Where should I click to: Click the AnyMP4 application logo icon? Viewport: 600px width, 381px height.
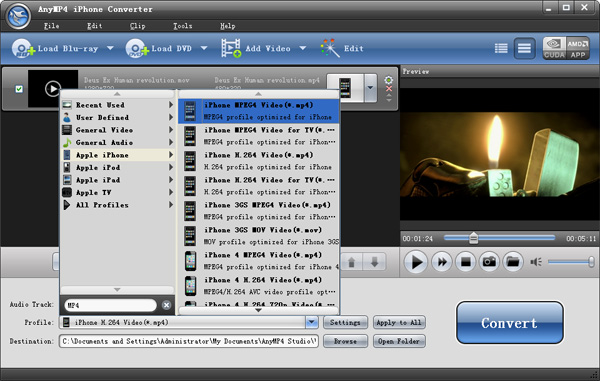point(19,16)
